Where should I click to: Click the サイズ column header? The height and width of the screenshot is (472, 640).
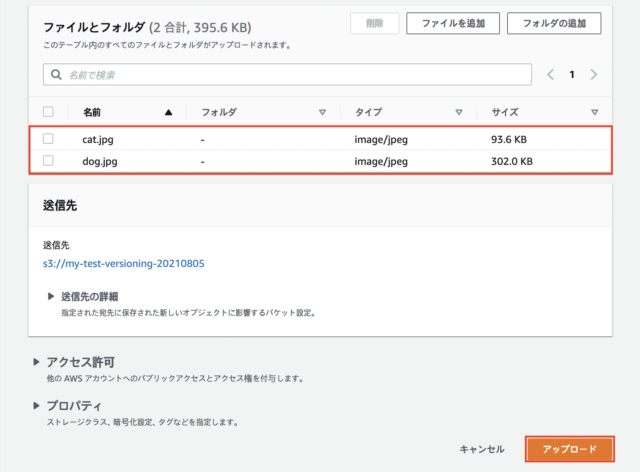[x=505, y=112]
